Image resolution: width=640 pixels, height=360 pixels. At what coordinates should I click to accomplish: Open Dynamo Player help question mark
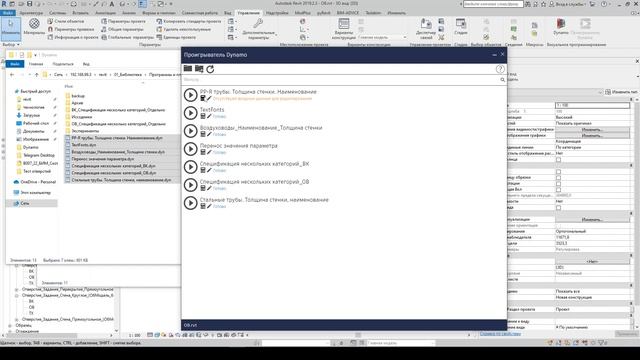pyautogui.click(x=500, y=69)
